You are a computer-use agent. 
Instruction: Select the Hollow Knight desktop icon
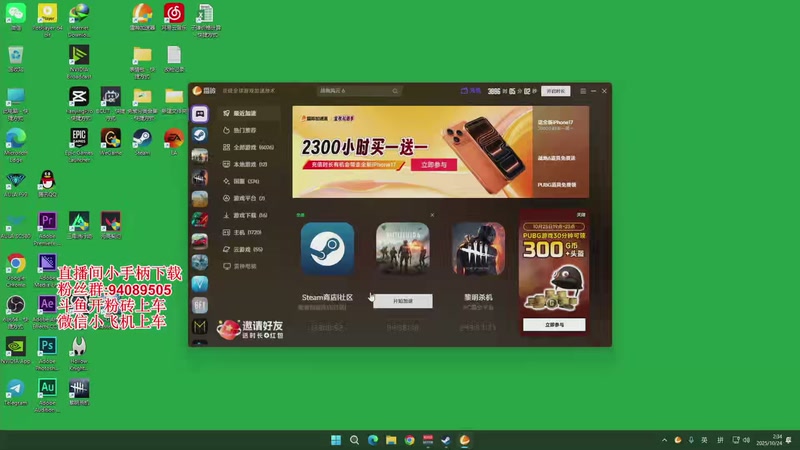[79, 353]
